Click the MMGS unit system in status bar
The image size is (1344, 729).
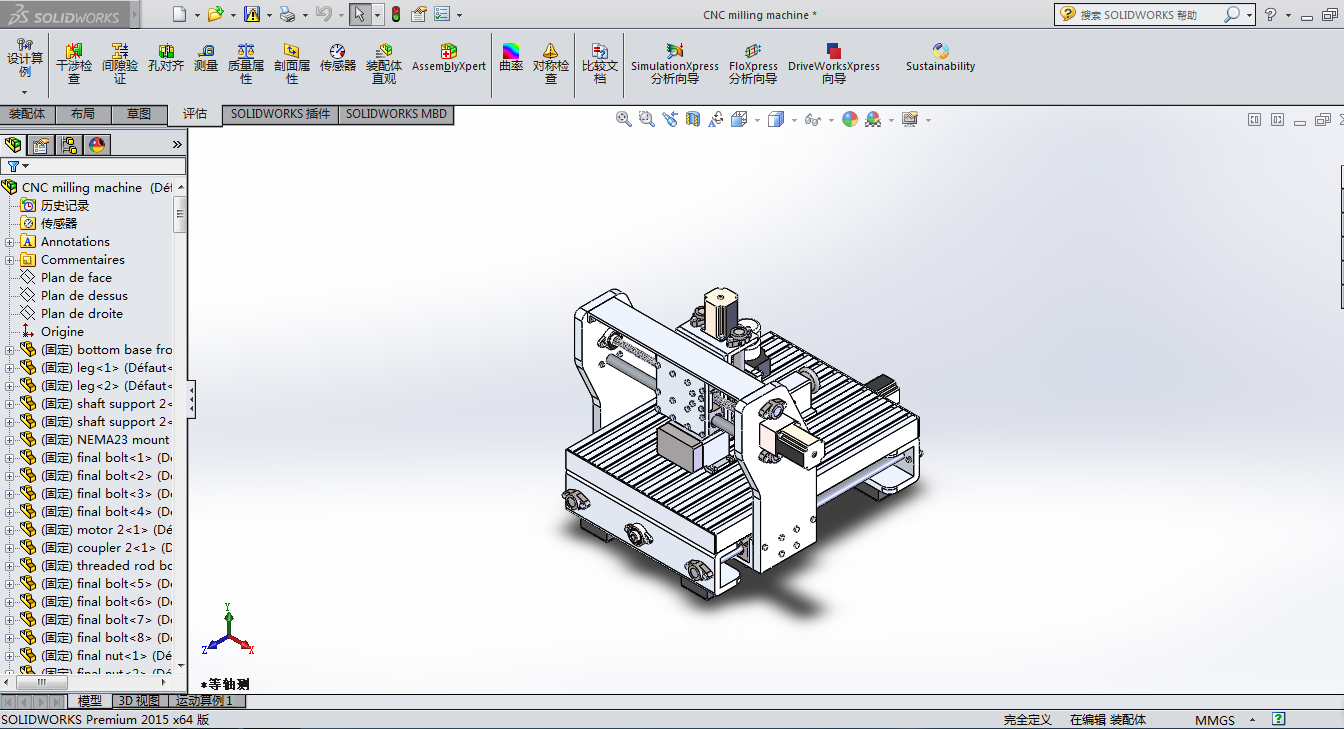[x=1214, y=720]
